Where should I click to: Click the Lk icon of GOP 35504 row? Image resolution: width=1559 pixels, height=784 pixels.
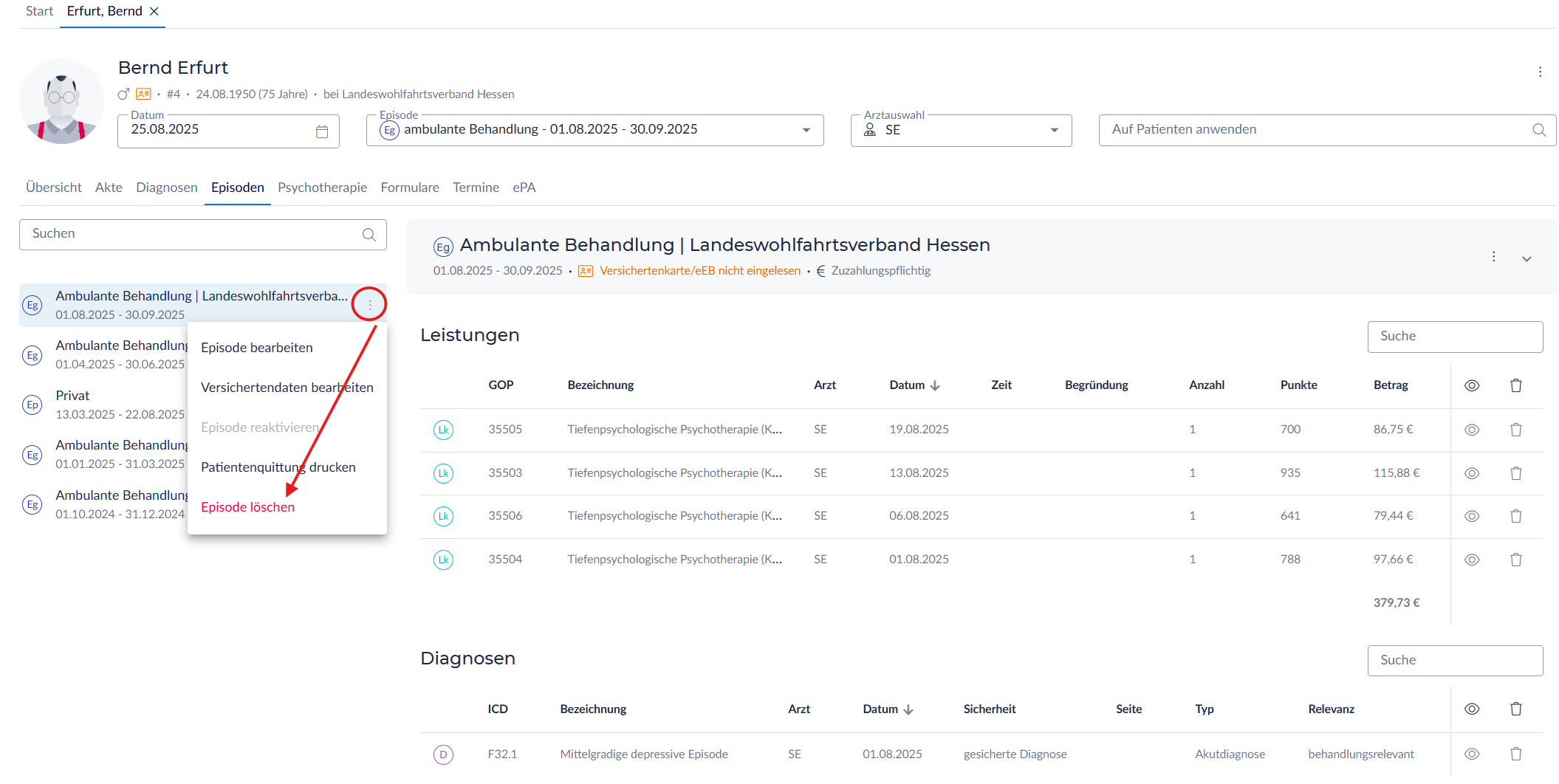tap(443, 560)
